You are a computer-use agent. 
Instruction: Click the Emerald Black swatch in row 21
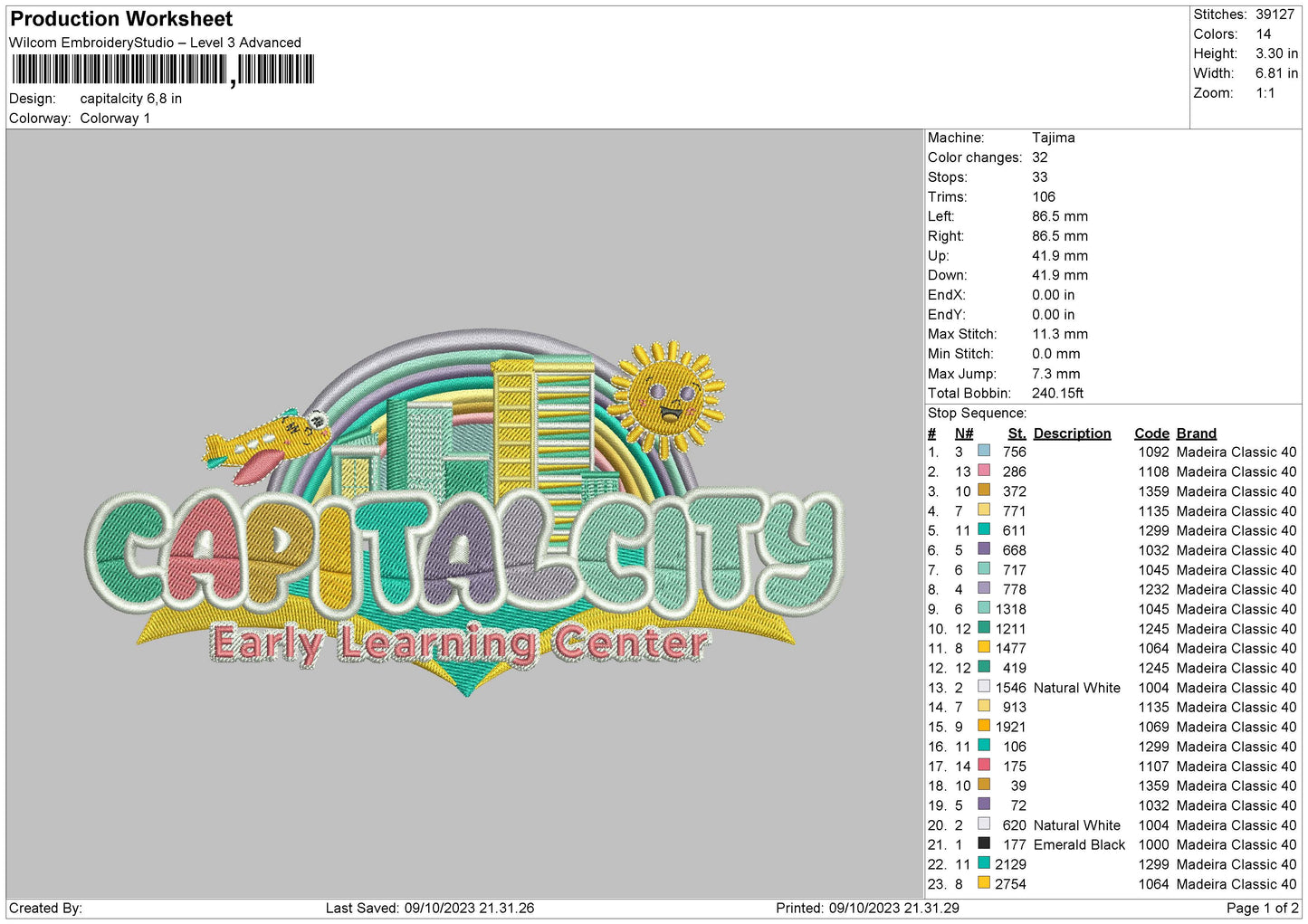click(x=984, y=843)
